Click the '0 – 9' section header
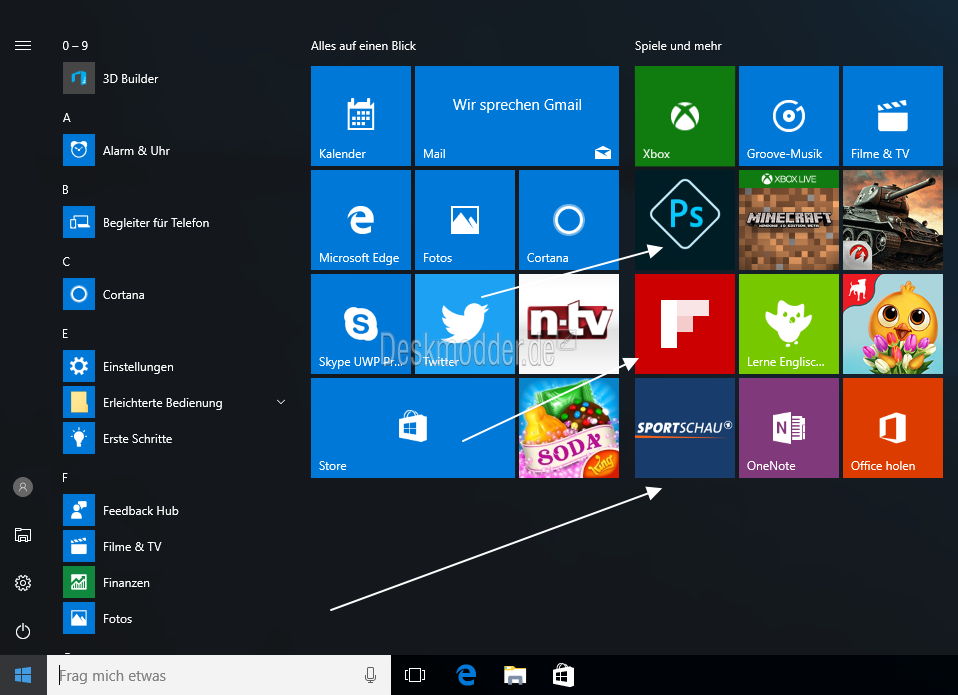 [75, 46]
